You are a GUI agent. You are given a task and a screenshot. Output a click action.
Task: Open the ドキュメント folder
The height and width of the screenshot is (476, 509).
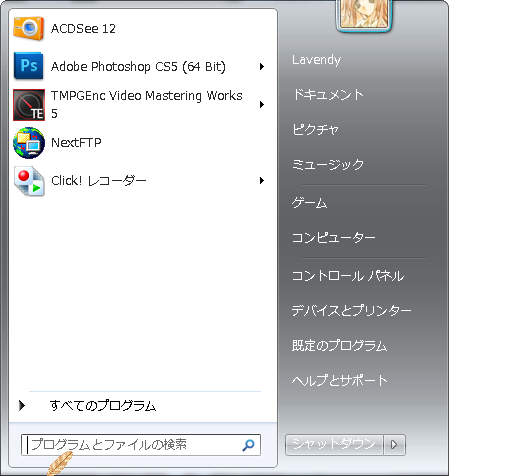(x=328, y=95)
